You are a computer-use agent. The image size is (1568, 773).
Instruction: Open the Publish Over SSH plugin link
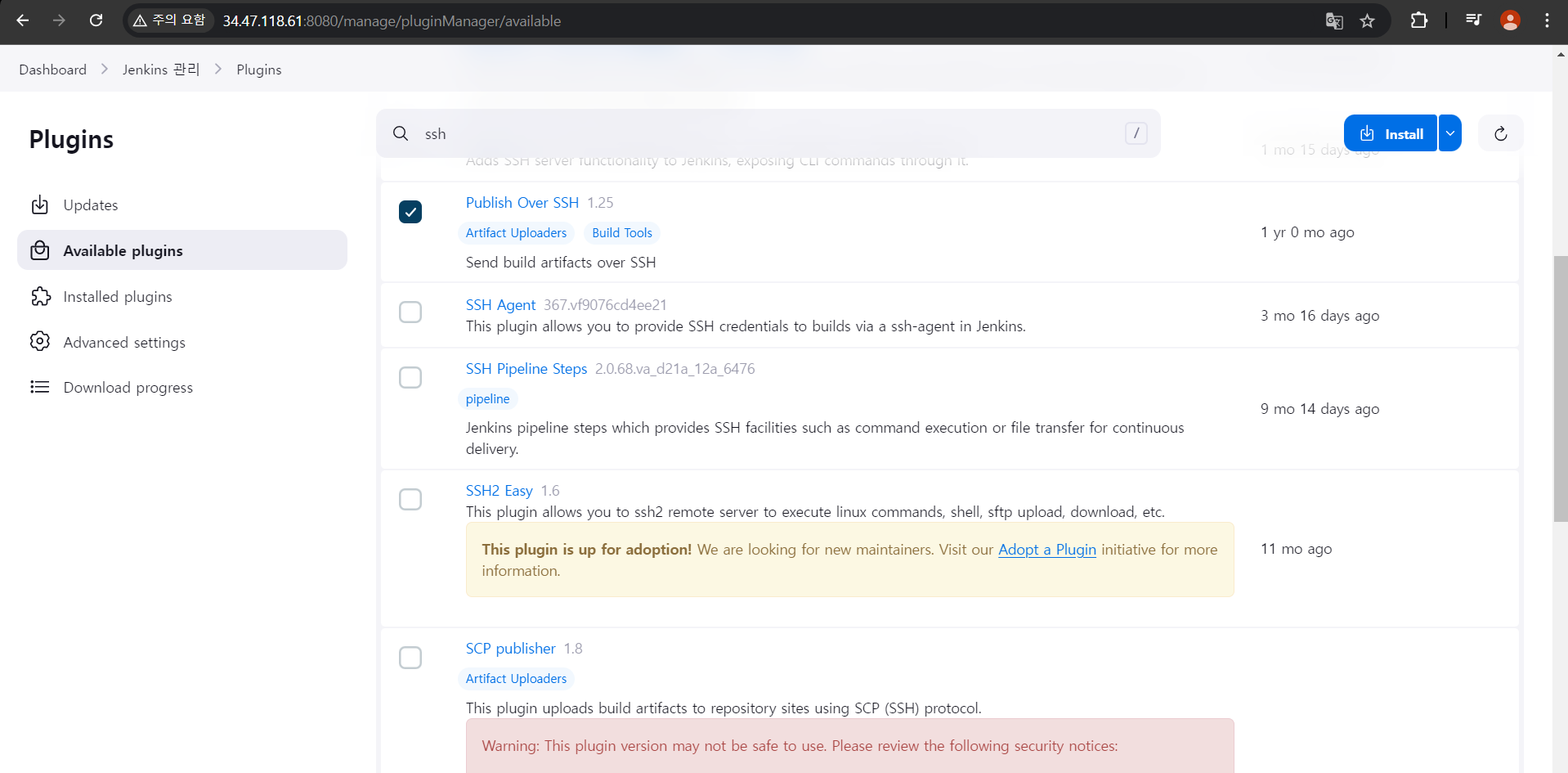pyautogui.click(x=522, y=203)
